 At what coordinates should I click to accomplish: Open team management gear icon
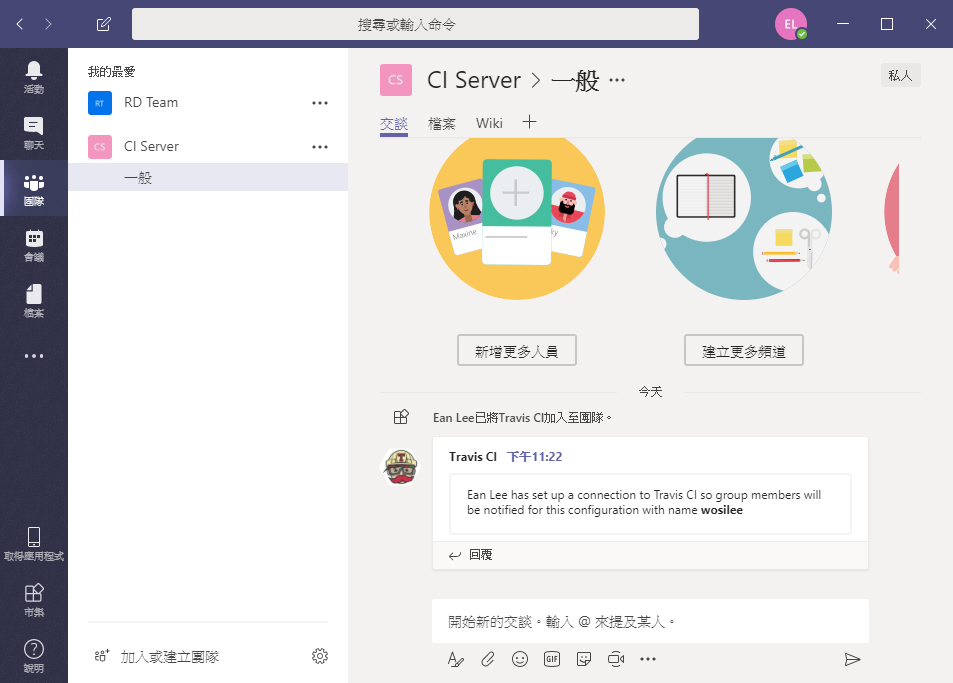[x=320, y=656]
